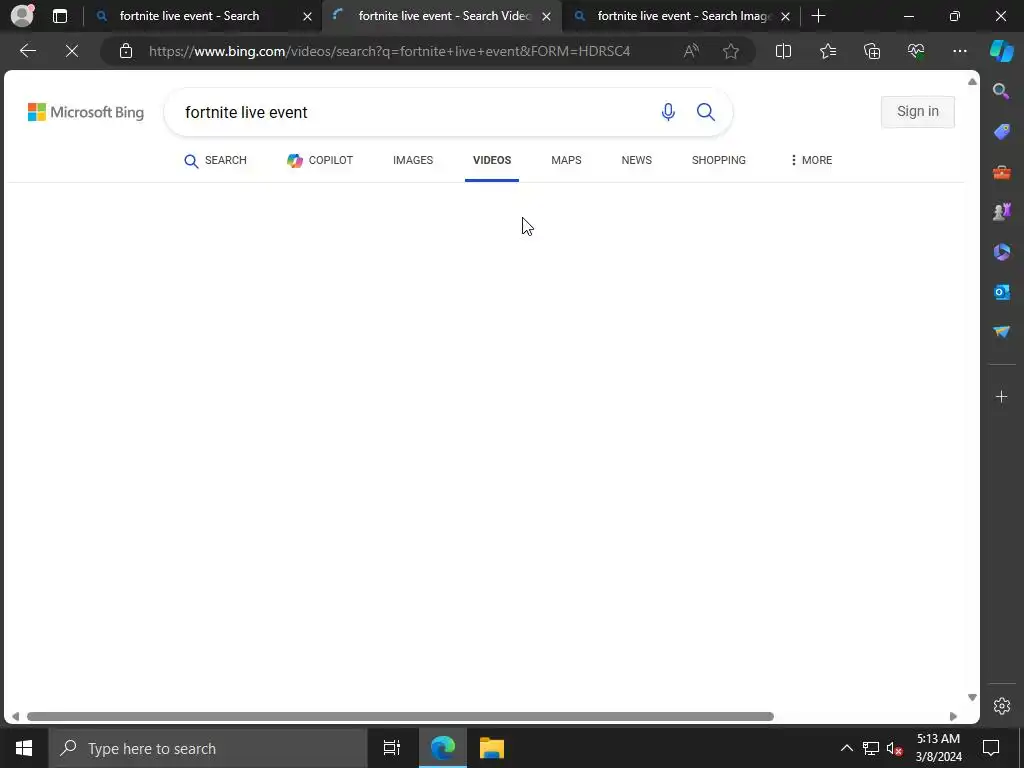Open Edge Settings and more menu
This screenshot has width=1024, height=768.
[x=959, y=51]
